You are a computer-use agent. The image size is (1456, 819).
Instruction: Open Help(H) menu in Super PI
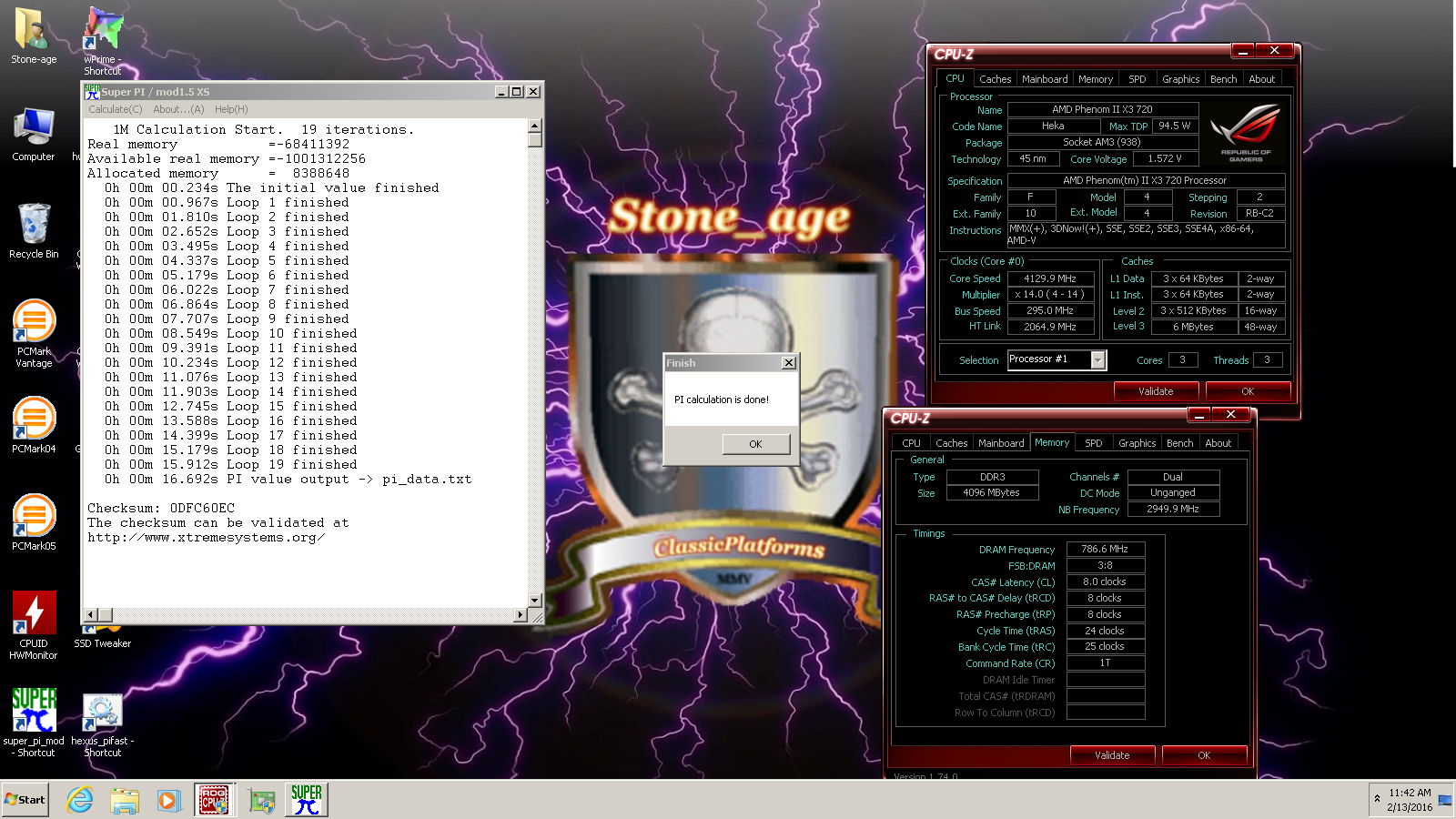point(231,109)
